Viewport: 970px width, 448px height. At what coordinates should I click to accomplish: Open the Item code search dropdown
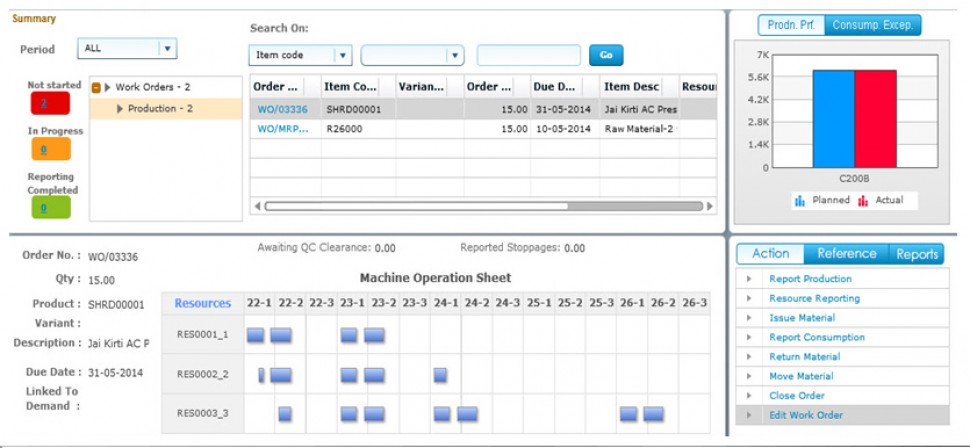pyautogui.click(x=343, y=56)
